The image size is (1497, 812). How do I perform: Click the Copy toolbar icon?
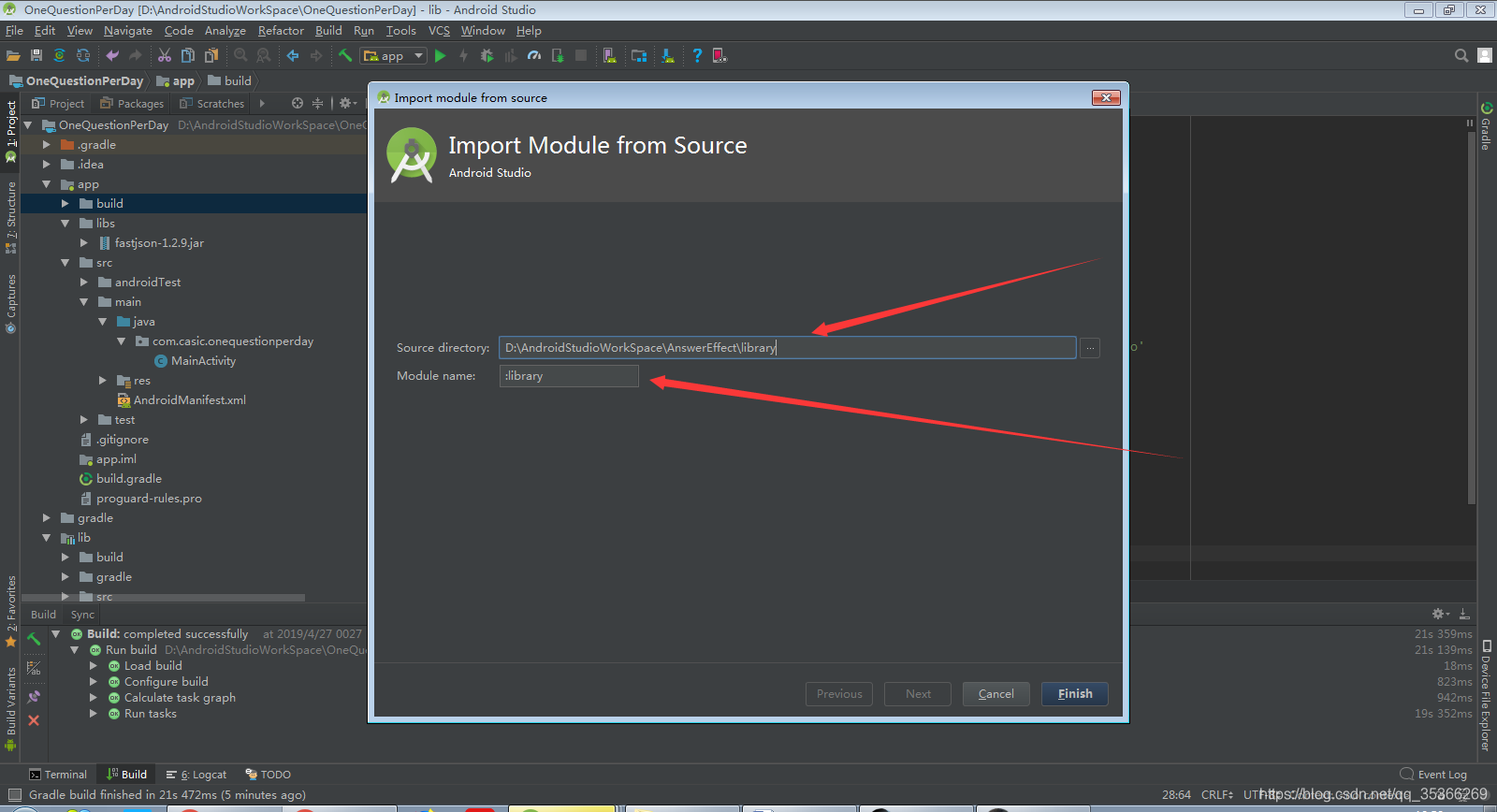click(188, 56)
